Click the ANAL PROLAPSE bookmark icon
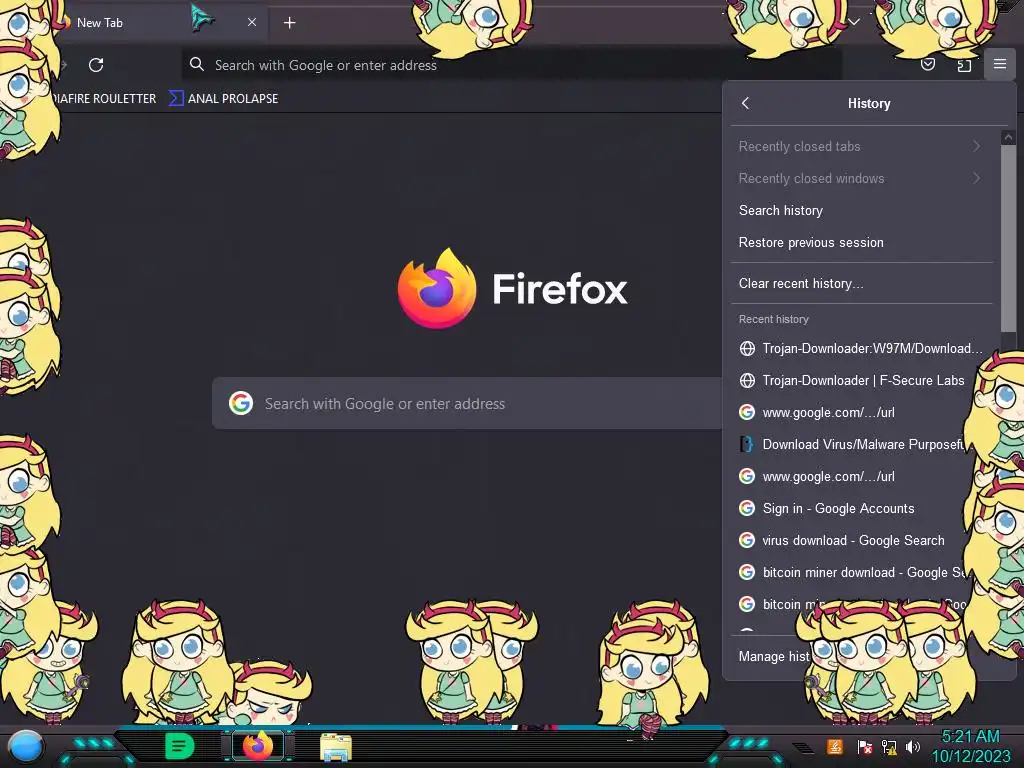 [x=176, y=99]
